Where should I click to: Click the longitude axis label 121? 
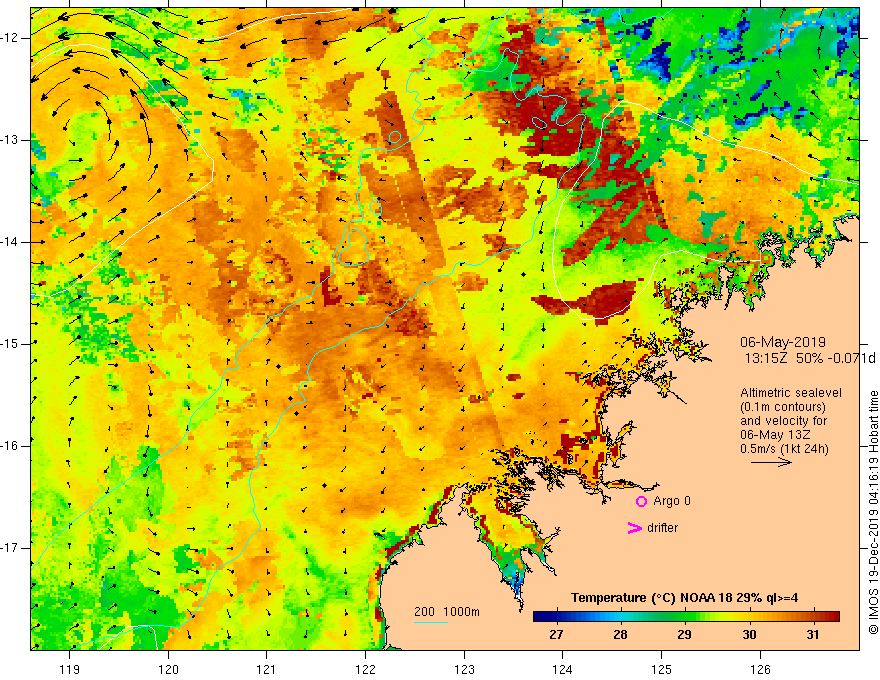267,669
